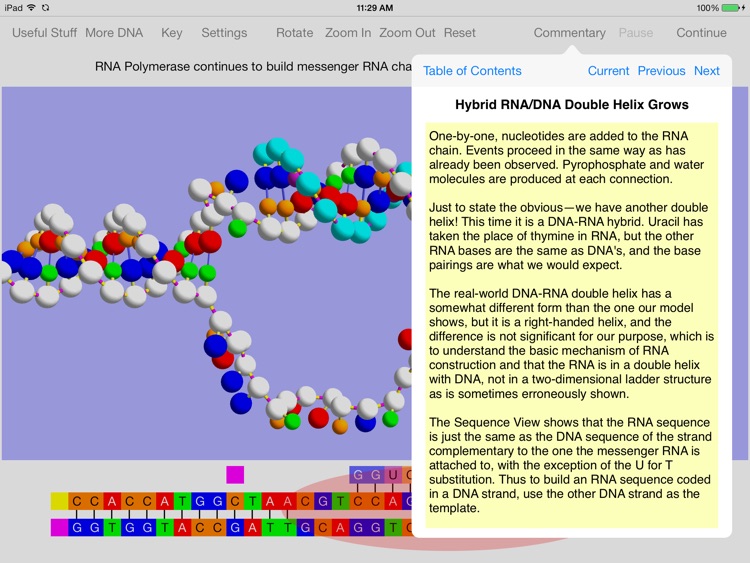This screenshot has height=563, width=750.
Task: Jump to the Current commentary
Action: click(x=608, y=71)
